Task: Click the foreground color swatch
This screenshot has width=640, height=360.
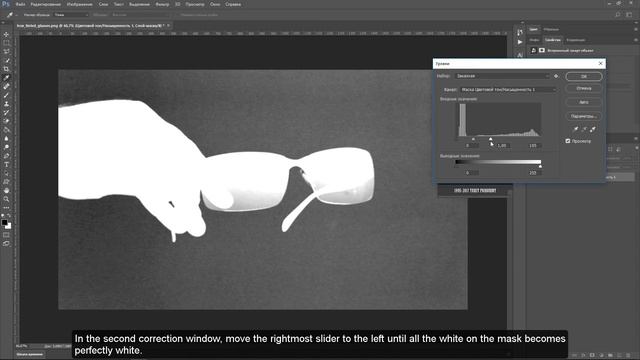Action: coord(4,222)
